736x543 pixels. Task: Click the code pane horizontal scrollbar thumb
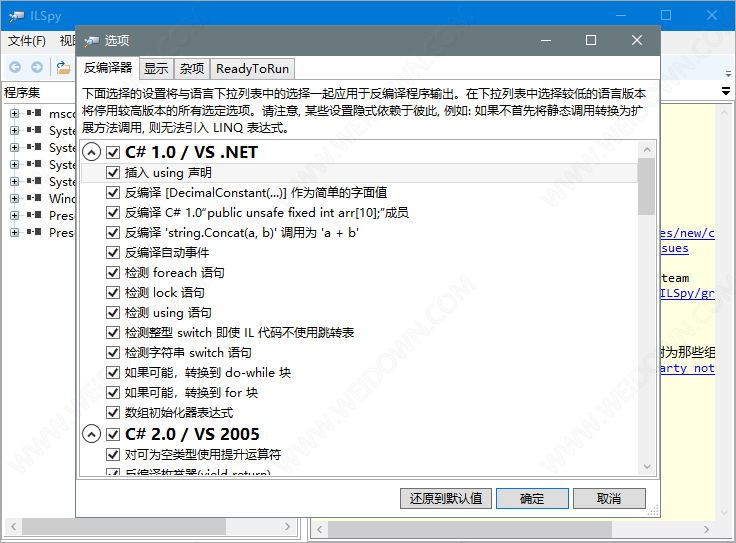click(x=469, y=529)
